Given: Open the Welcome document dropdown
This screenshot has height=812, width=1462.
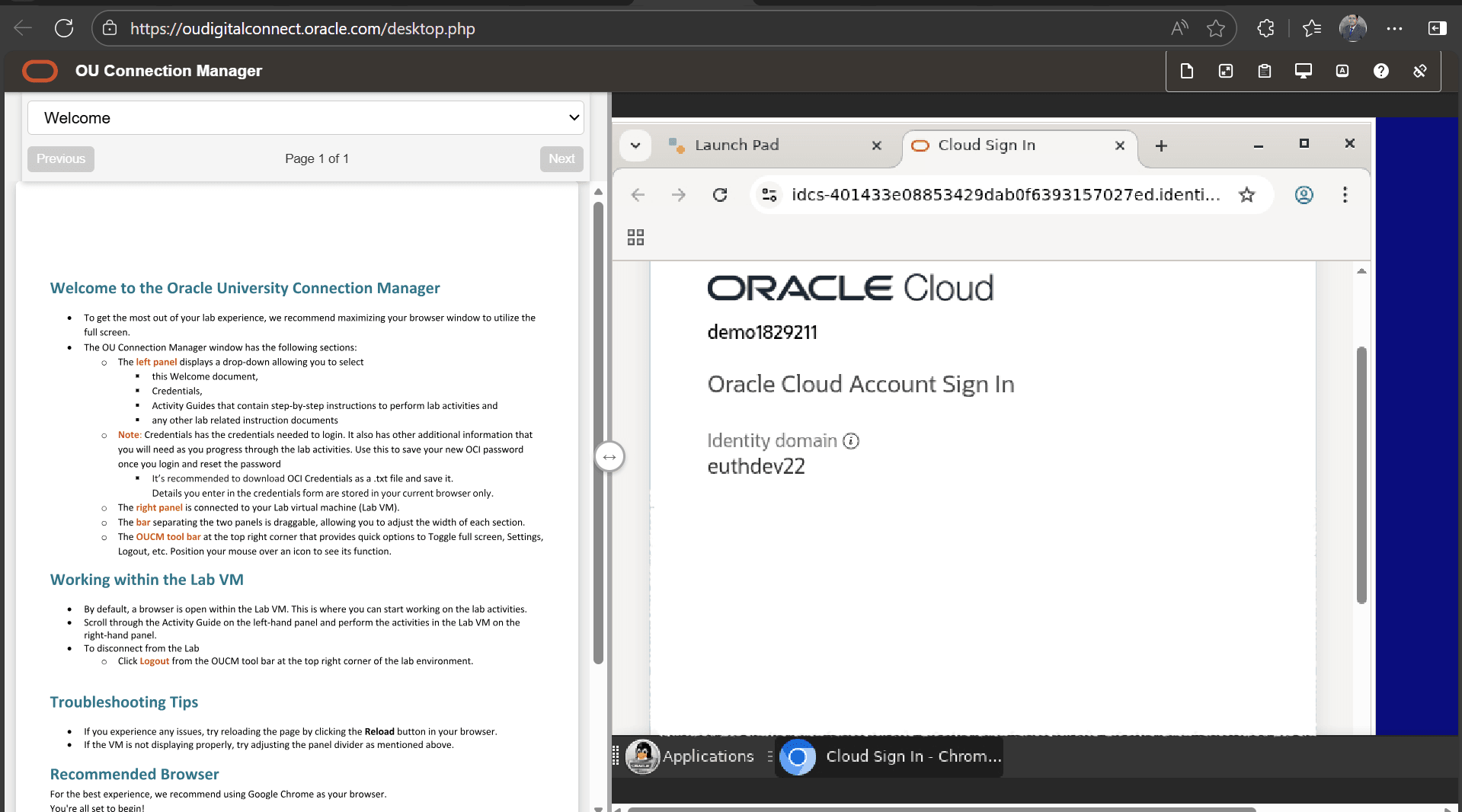Looking at the screenshot, I should (x=306, y=118).
